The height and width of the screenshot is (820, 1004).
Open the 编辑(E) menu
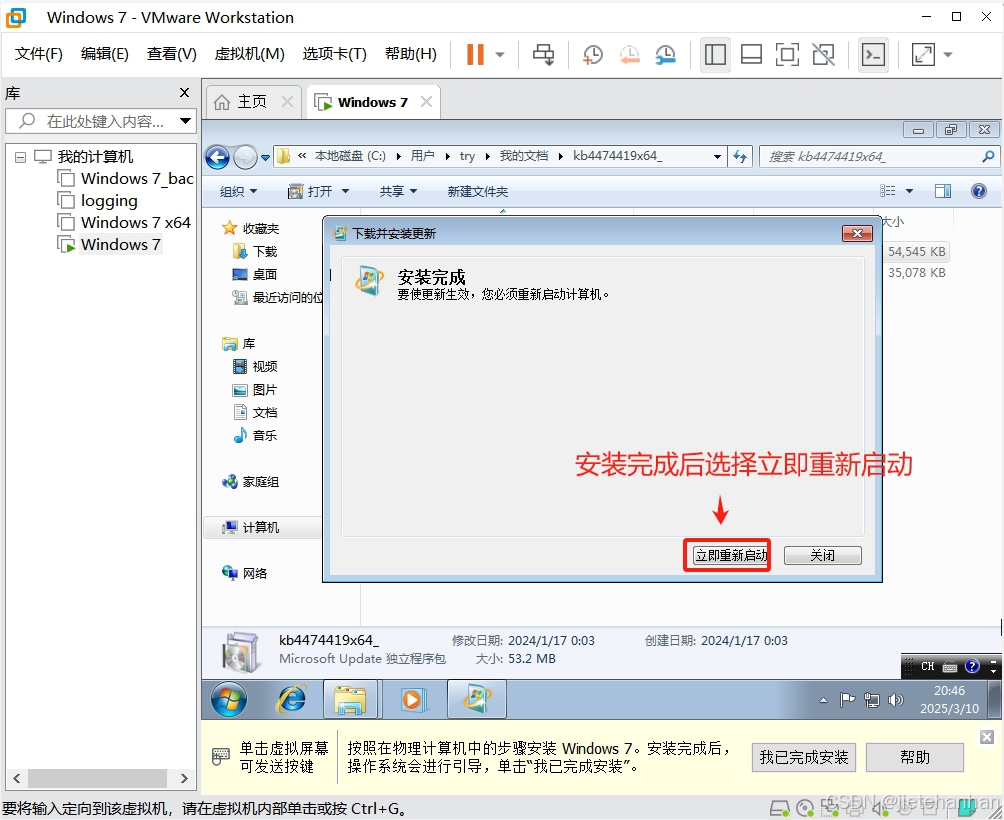(104, 54)
